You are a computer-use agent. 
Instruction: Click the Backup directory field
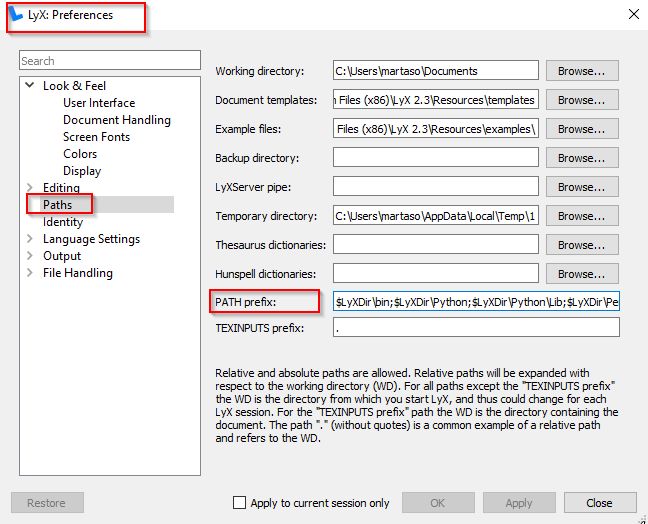[436, 158]
